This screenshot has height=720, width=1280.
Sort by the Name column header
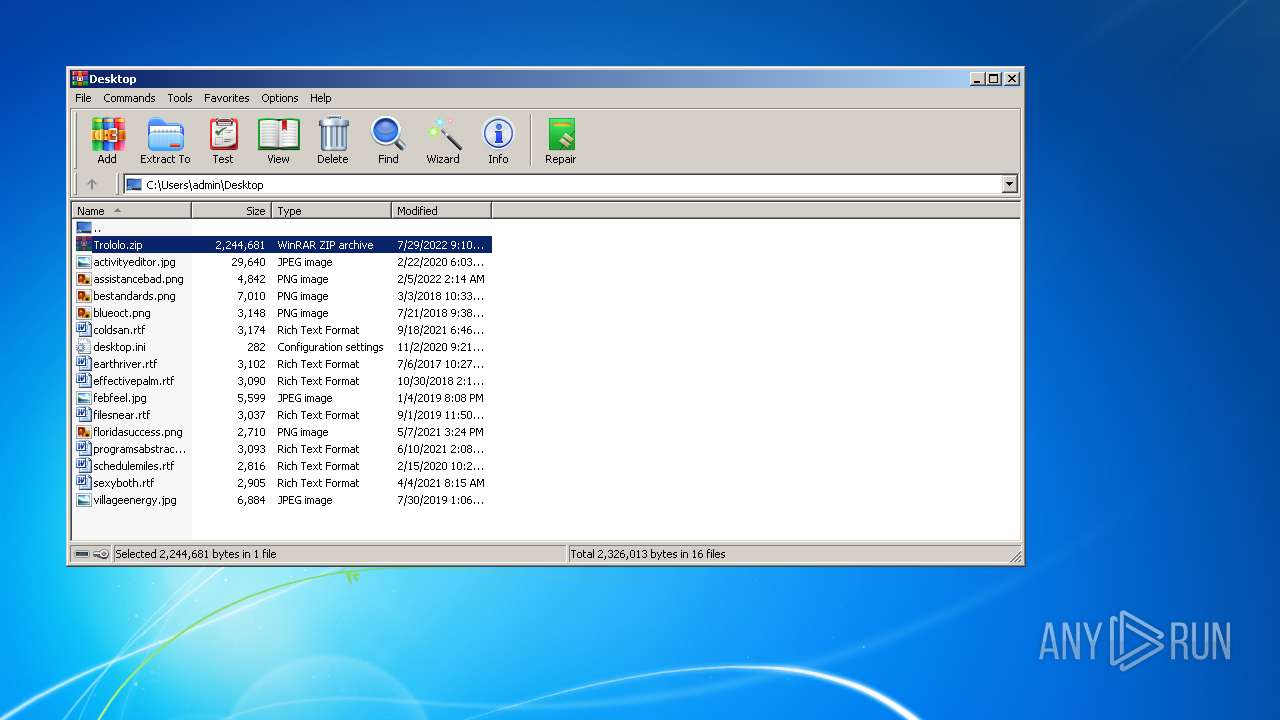[x=131, y=211]
